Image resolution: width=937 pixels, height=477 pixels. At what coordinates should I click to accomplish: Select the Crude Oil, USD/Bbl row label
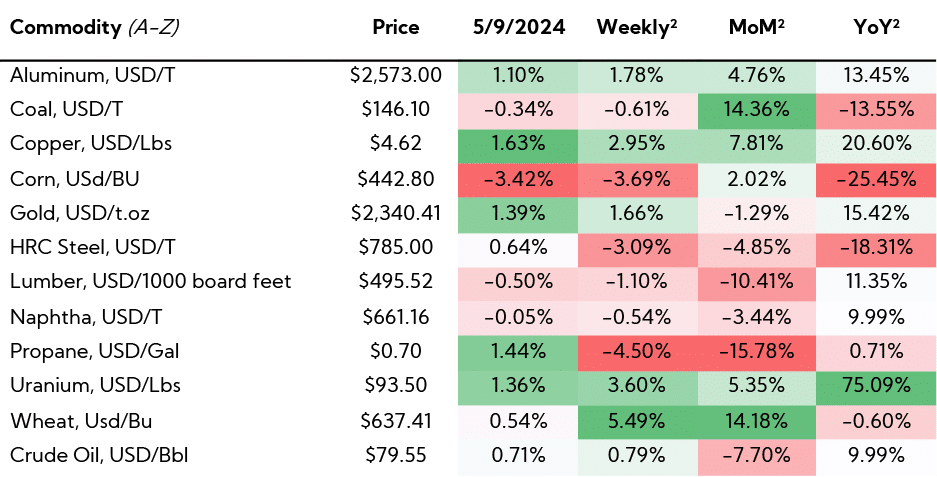[x=97, y=454]
